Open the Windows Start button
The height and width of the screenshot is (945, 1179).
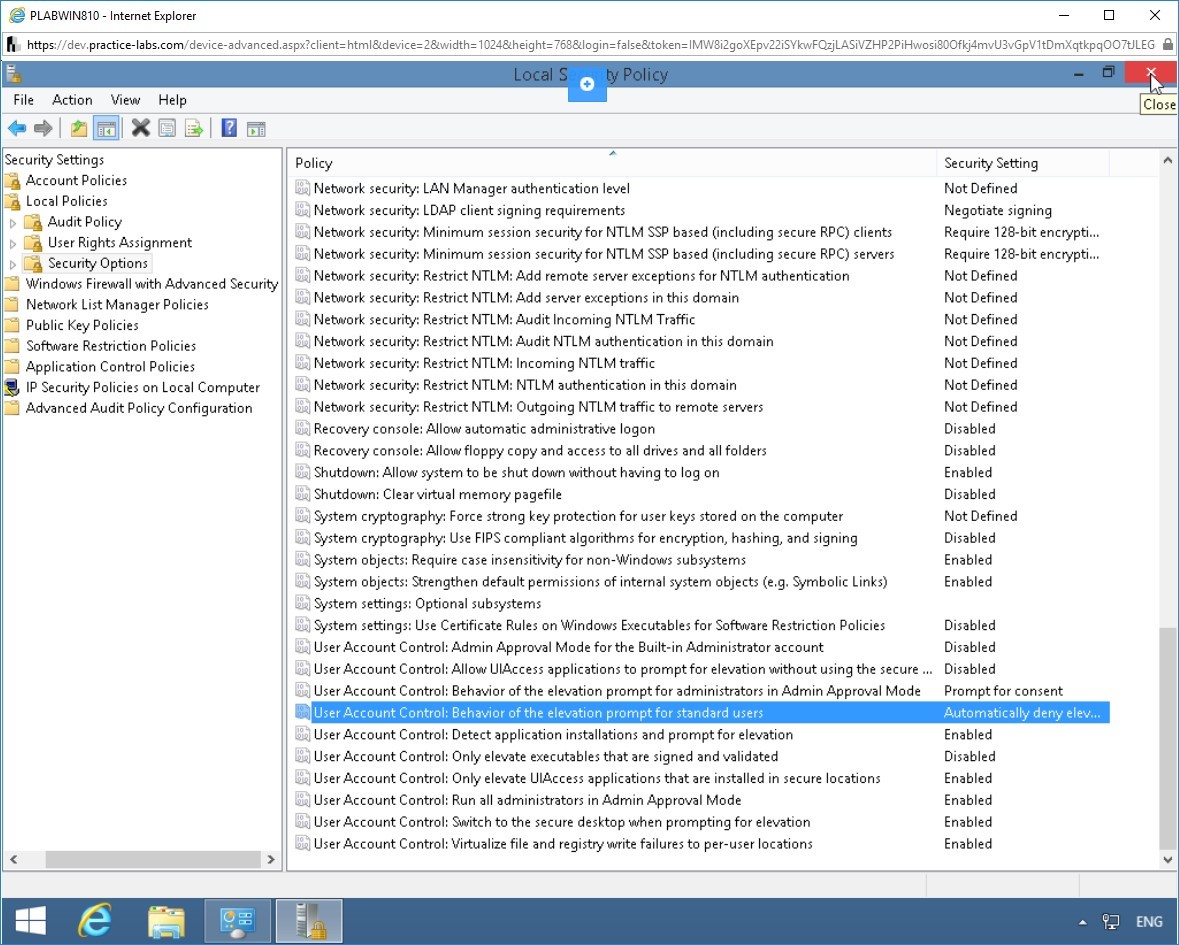pos(31,921)
